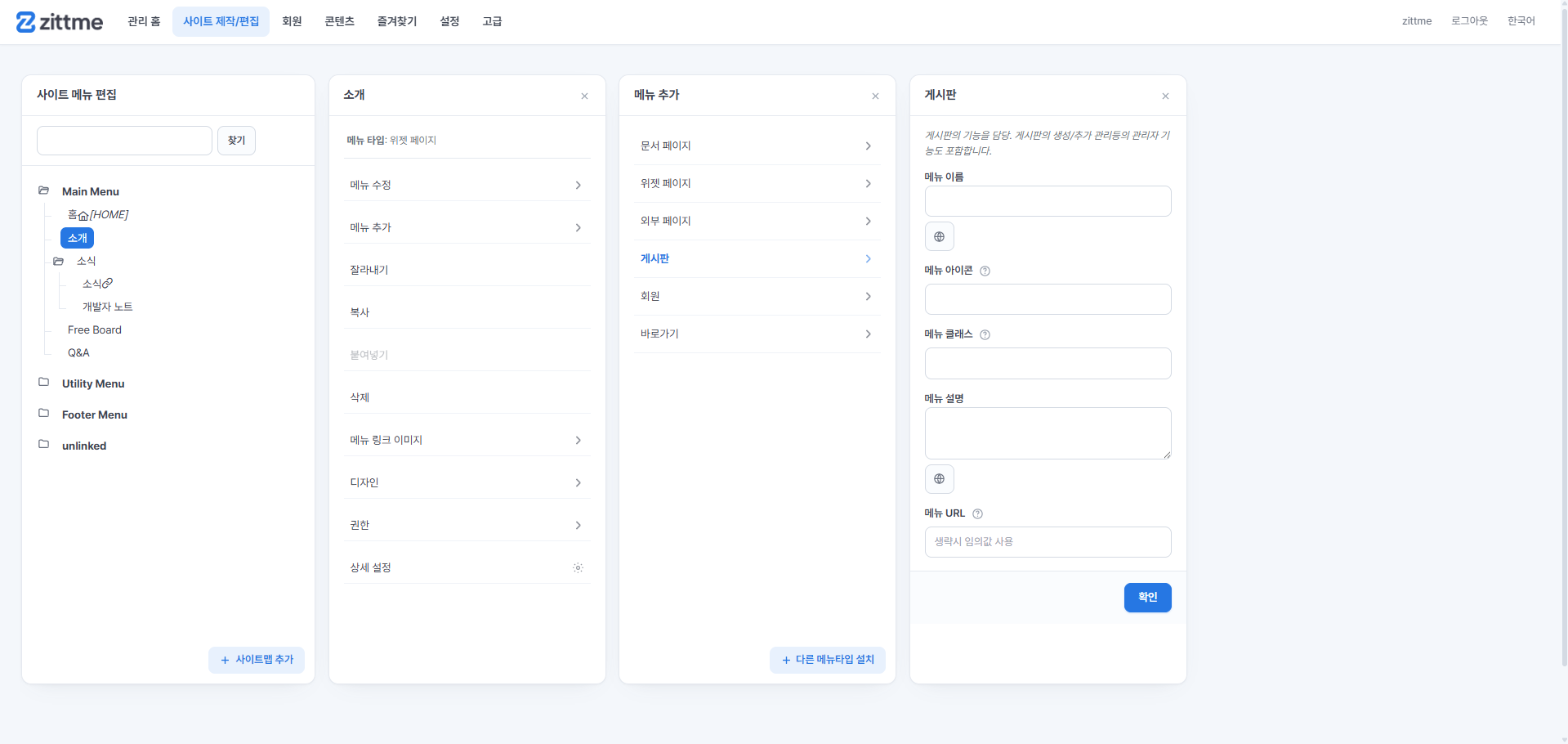Click help icon next to 메뉴 클래스
The width and height of the screenshot is (1568, 744).
985,334
